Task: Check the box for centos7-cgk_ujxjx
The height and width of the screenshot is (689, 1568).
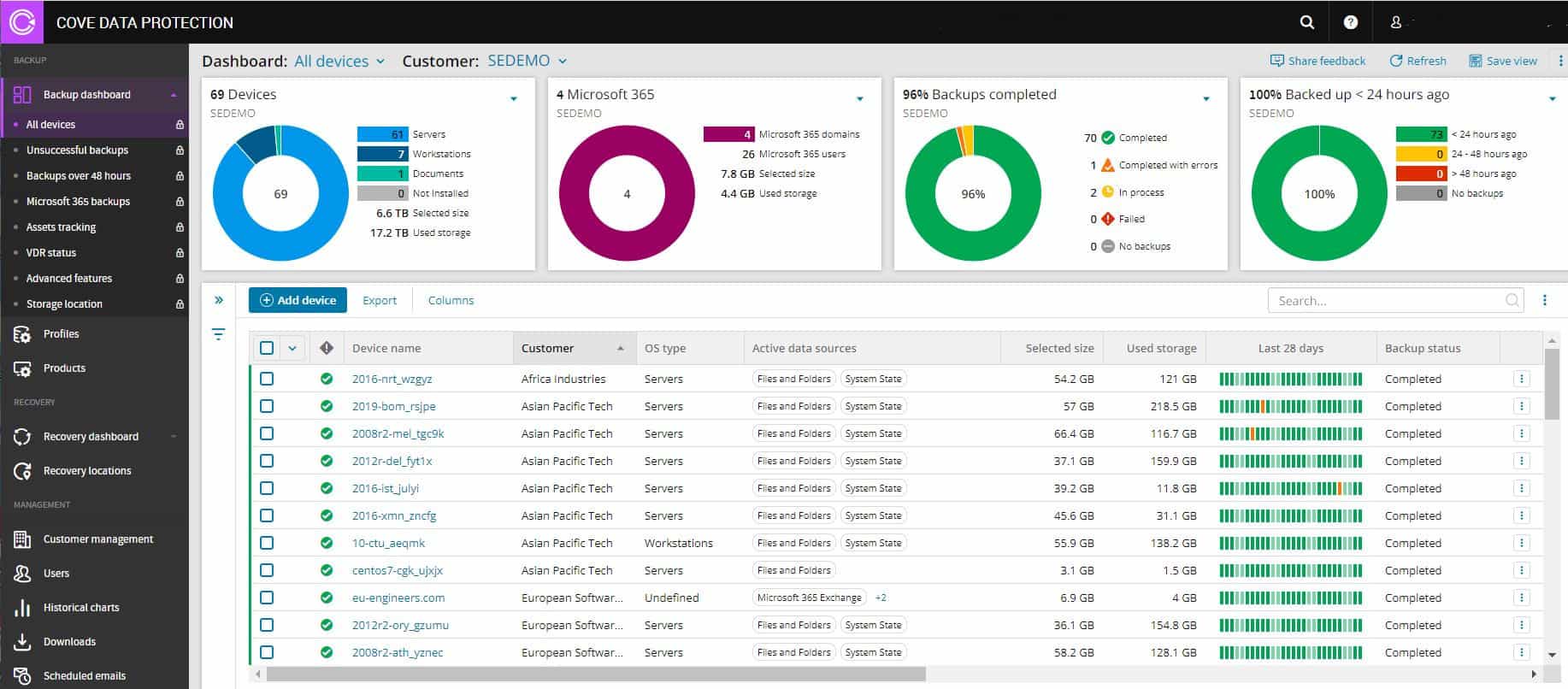Action: click(267, 570)
